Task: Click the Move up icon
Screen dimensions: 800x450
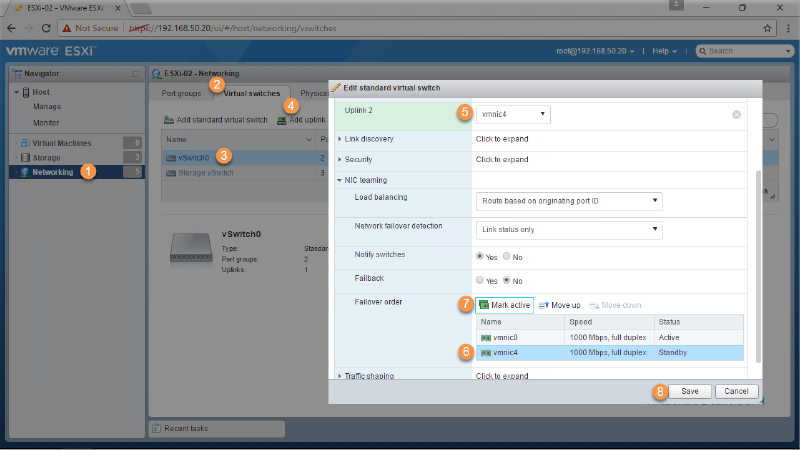Action: click(x=544, y=305)
